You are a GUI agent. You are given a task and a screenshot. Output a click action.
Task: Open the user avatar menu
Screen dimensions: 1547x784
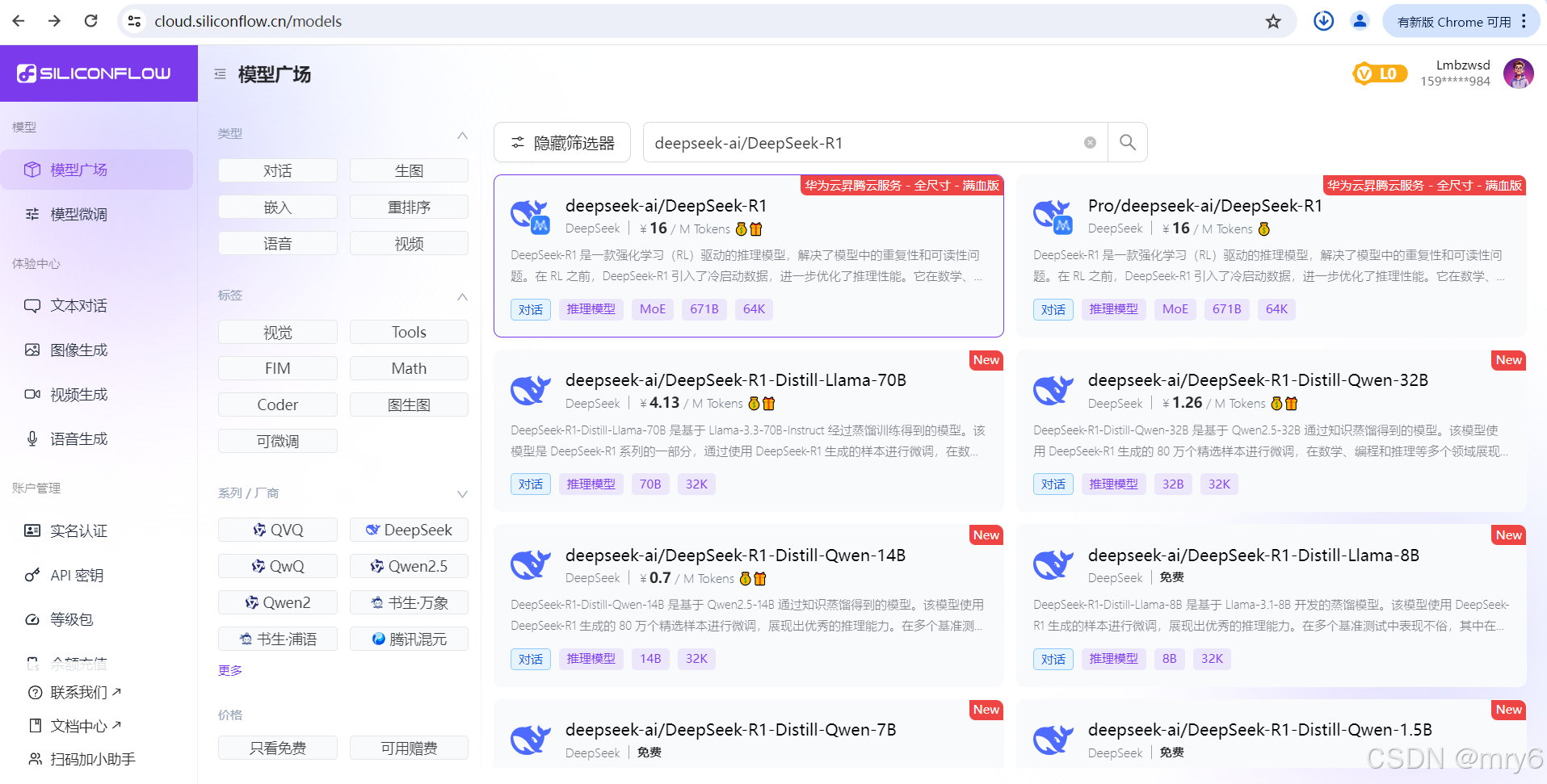pyautogui.click(x=1518, y=74)
